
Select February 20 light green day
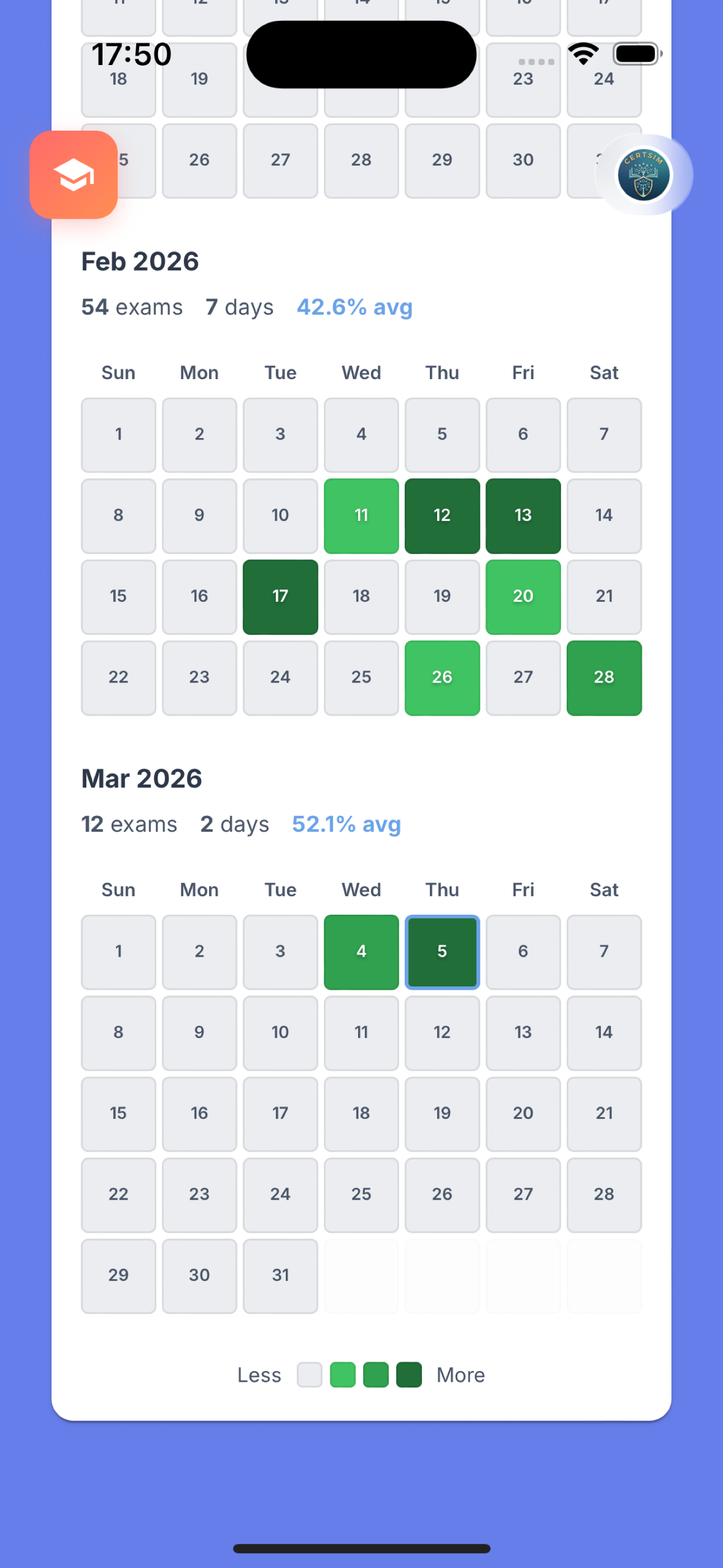[523, 597]
